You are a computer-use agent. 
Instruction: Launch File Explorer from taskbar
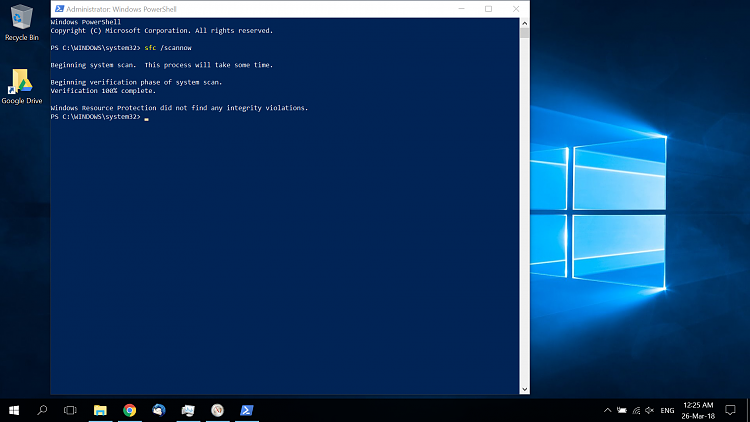(100, 410)
